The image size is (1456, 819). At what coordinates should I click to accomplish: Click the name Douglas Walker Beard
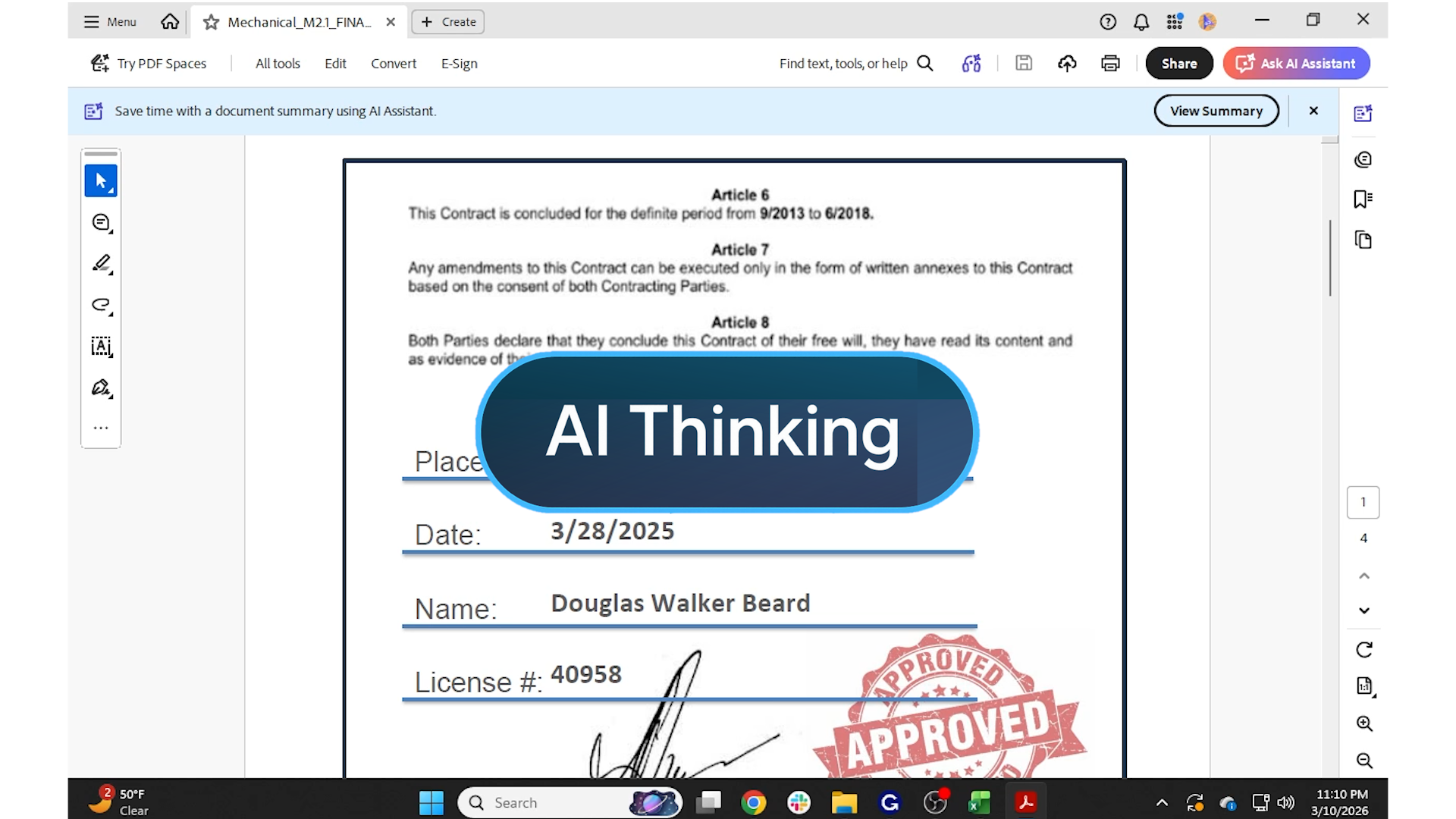680,603
